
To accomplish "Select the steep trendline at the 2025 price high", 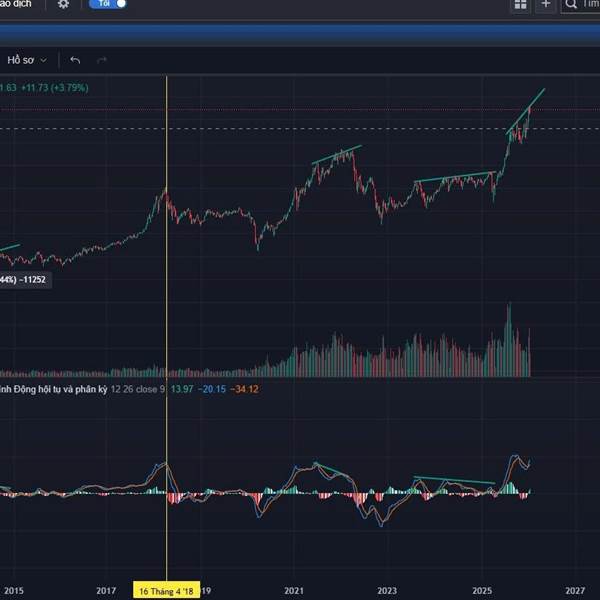I will pos(525,111).
